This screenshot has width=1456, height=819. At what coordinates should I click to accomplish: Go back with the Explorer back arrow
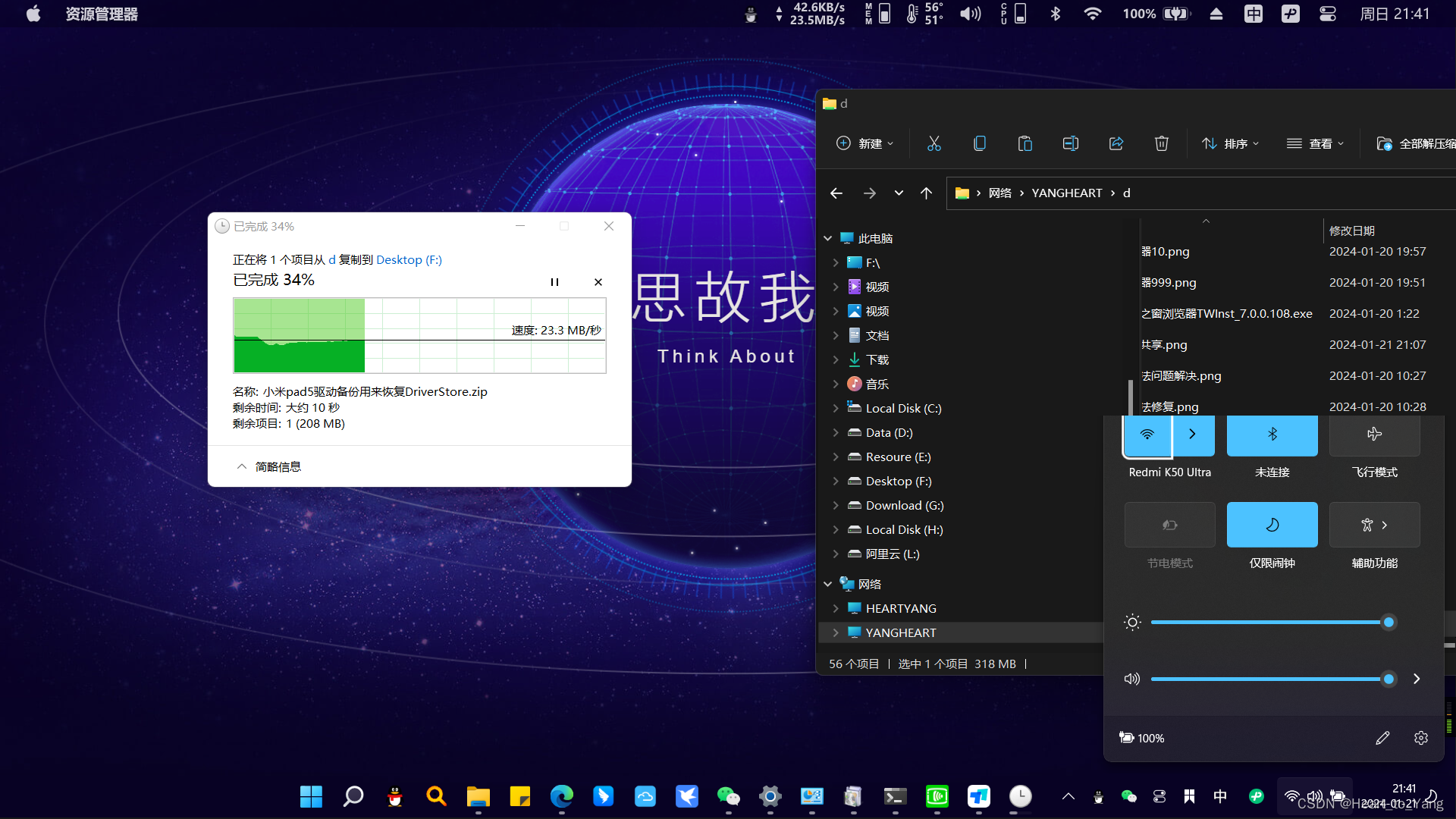click(836, 193)
